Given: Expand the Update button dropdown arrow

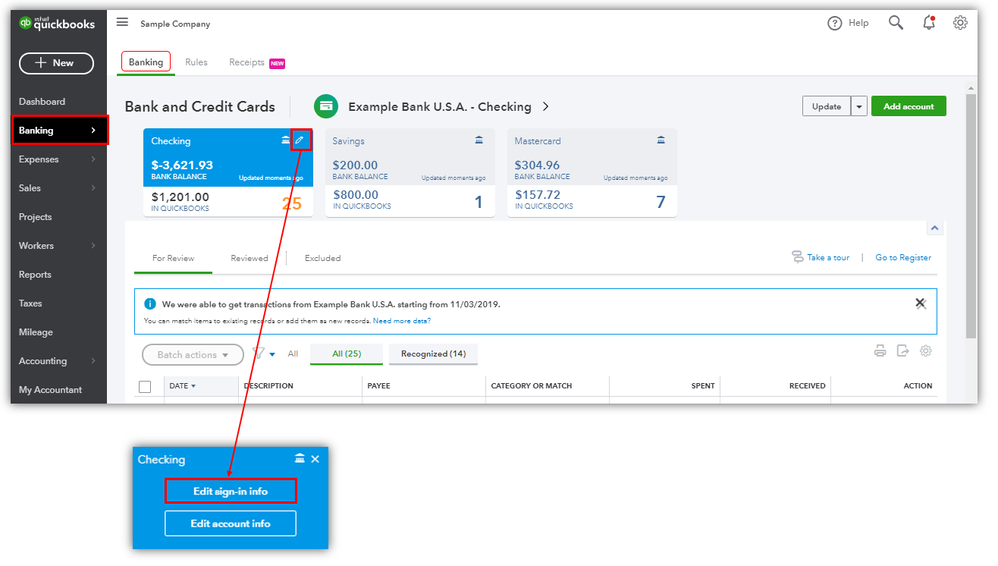Looking at the screenshot, I should (x=859, y=106).
